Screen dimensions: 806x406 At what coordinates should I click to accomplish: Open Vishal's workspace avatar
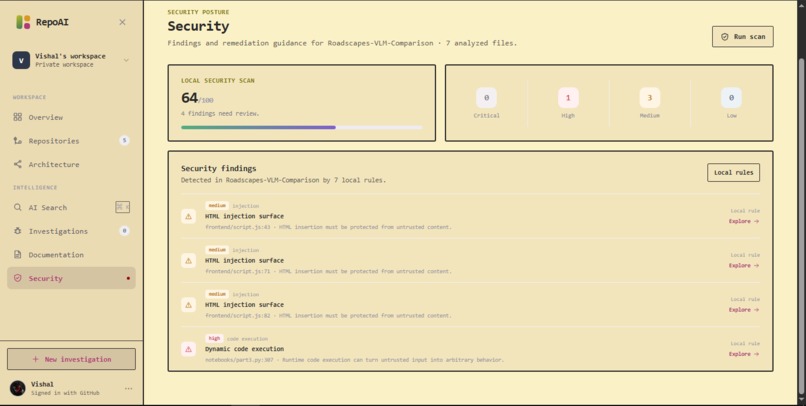pyautogui.click(x=21, y=60)
